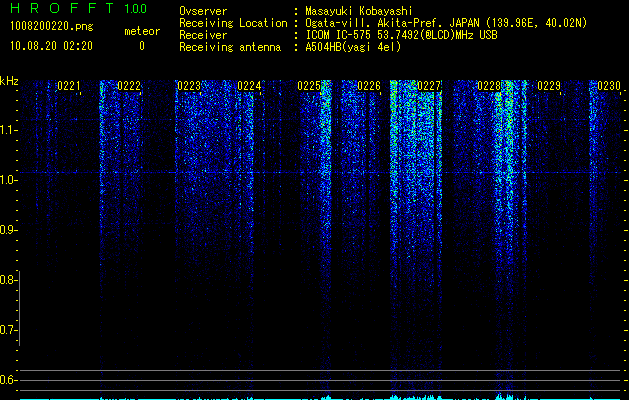Click the kHz axis unit label
Screen dimensions: 629x400
click(x=9, y=81)
